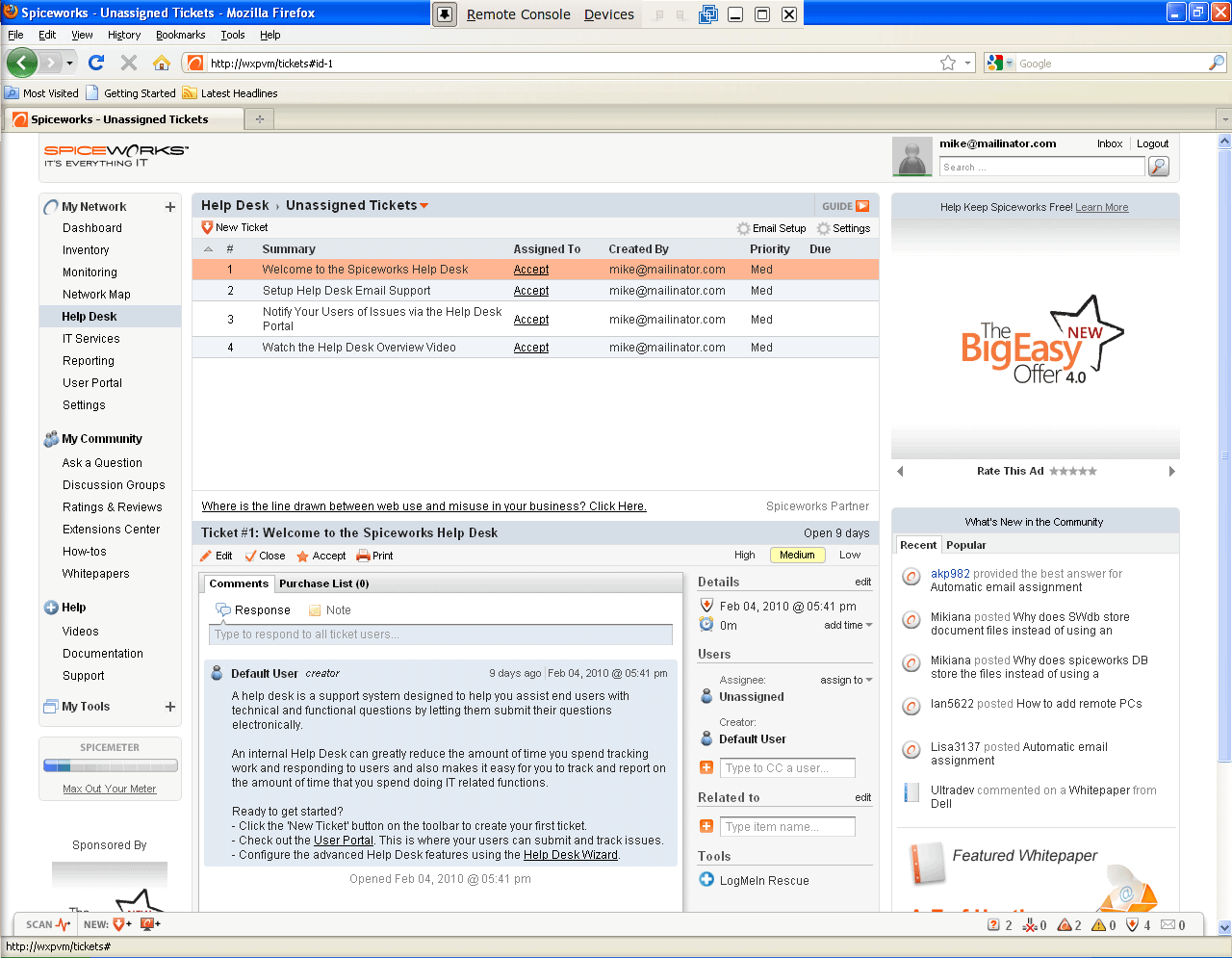The width and height of the screenshot is (1232, 958).
Task: Click the Logout link
Action: 1152,143
